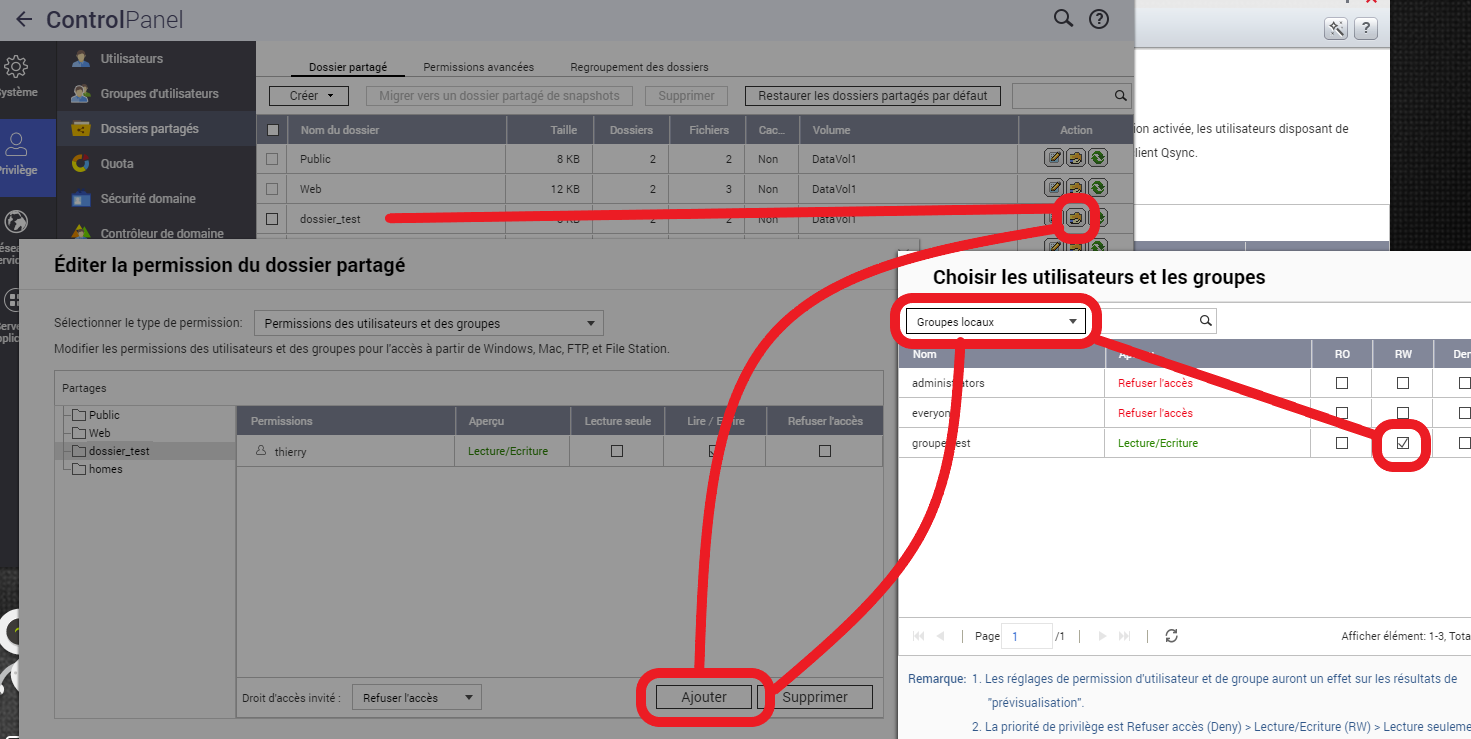Open permissions icon for dossier_test row
This screenshot has width=1471, height=739.
[1076, 218]
